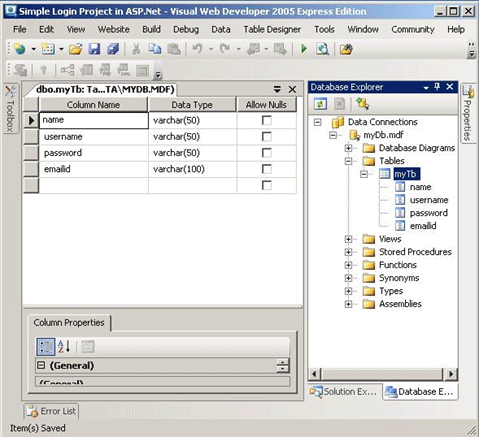
Task: Select the emailid column in Database Explorer tree
Action: pyautogui.click(x=423, y=226)
